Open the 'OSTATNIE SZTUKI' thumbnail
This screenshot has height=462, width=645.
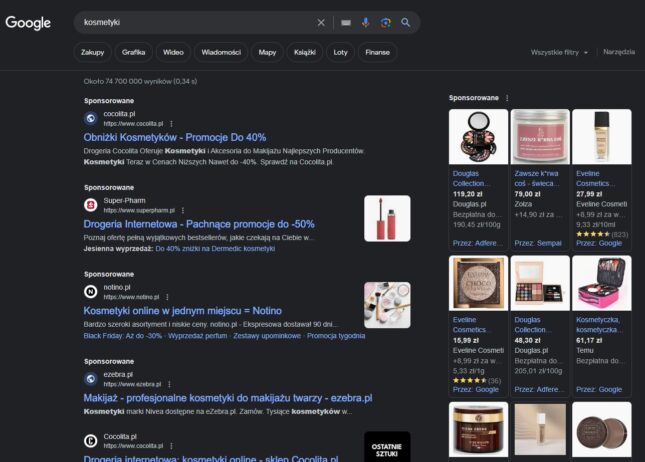pyautogui.click(x=387, y=447)
